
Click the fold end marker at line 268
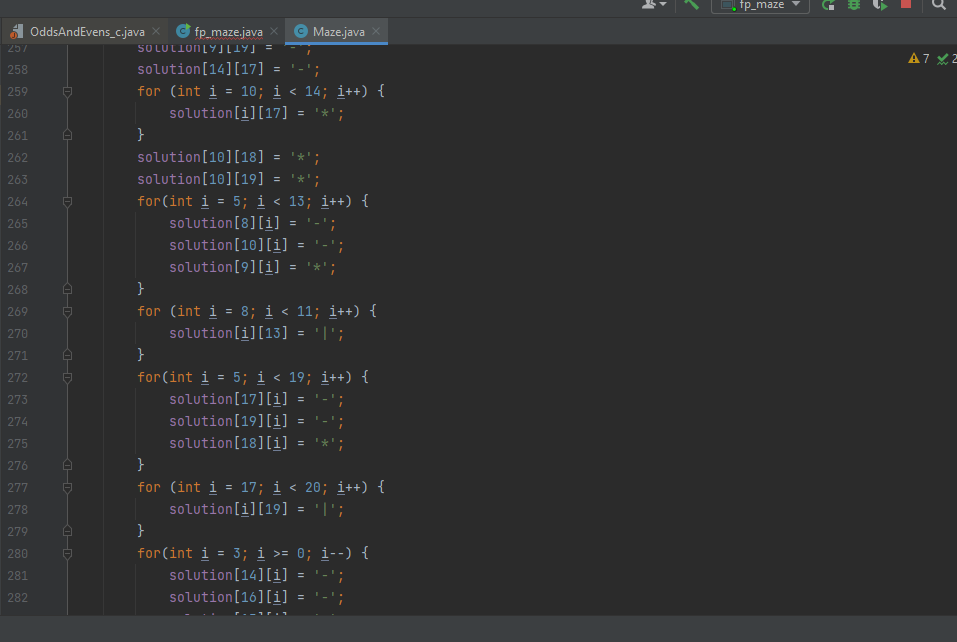[67, 289]
